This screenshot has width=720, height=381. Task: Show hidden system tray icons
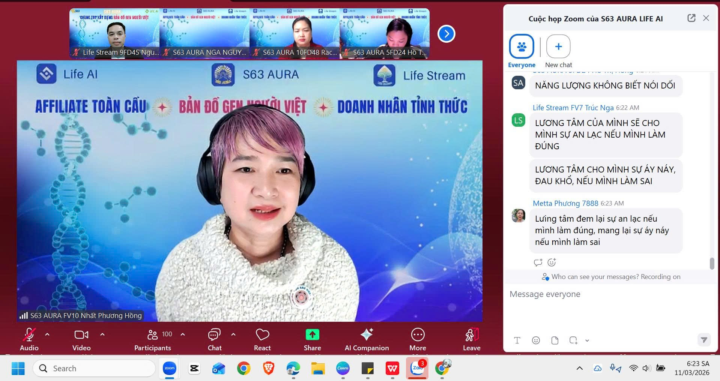point(579,368)
